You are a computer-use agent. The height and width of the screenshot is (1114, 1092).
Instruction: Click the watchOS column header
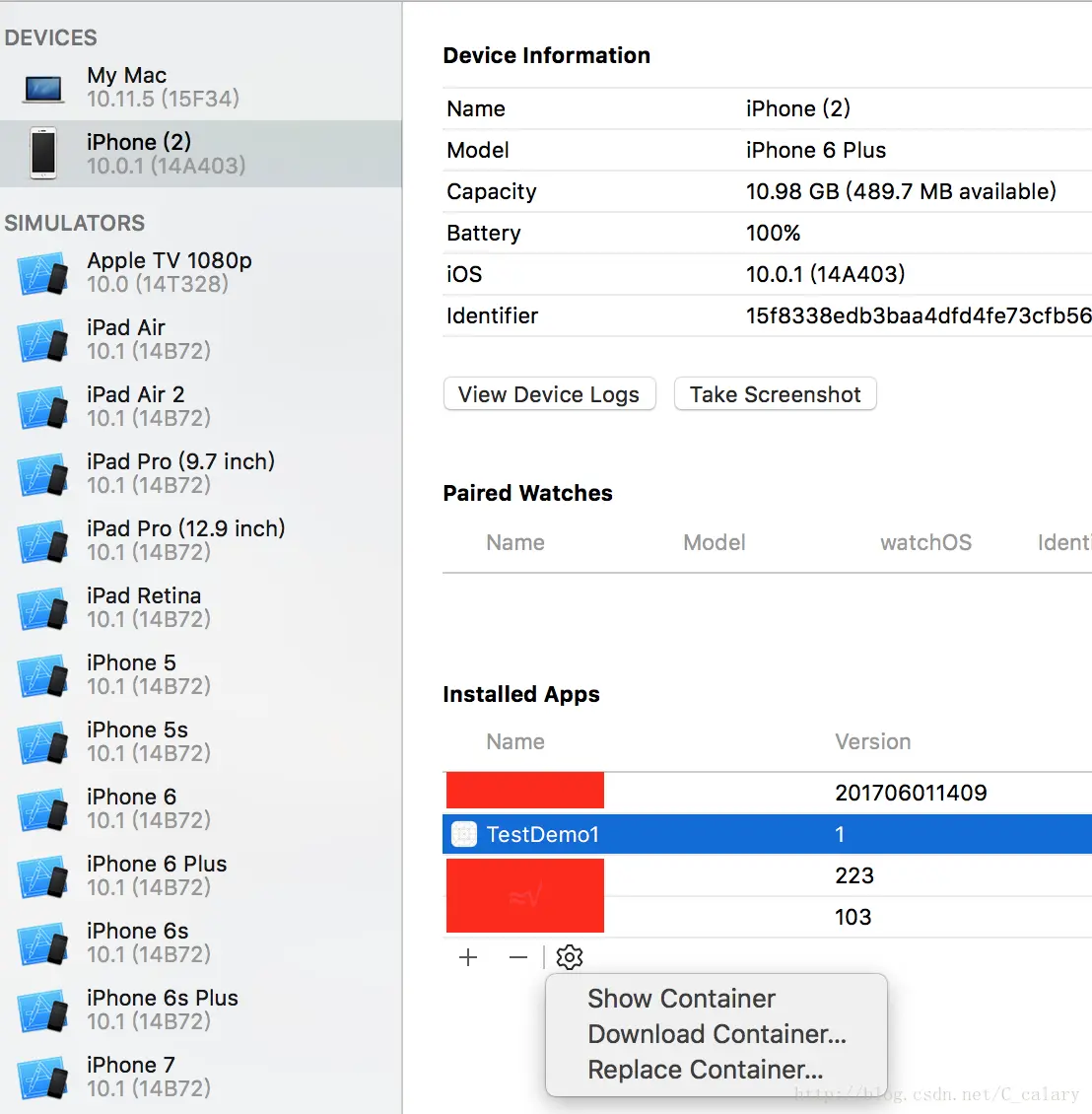click(x=925, y=543)
